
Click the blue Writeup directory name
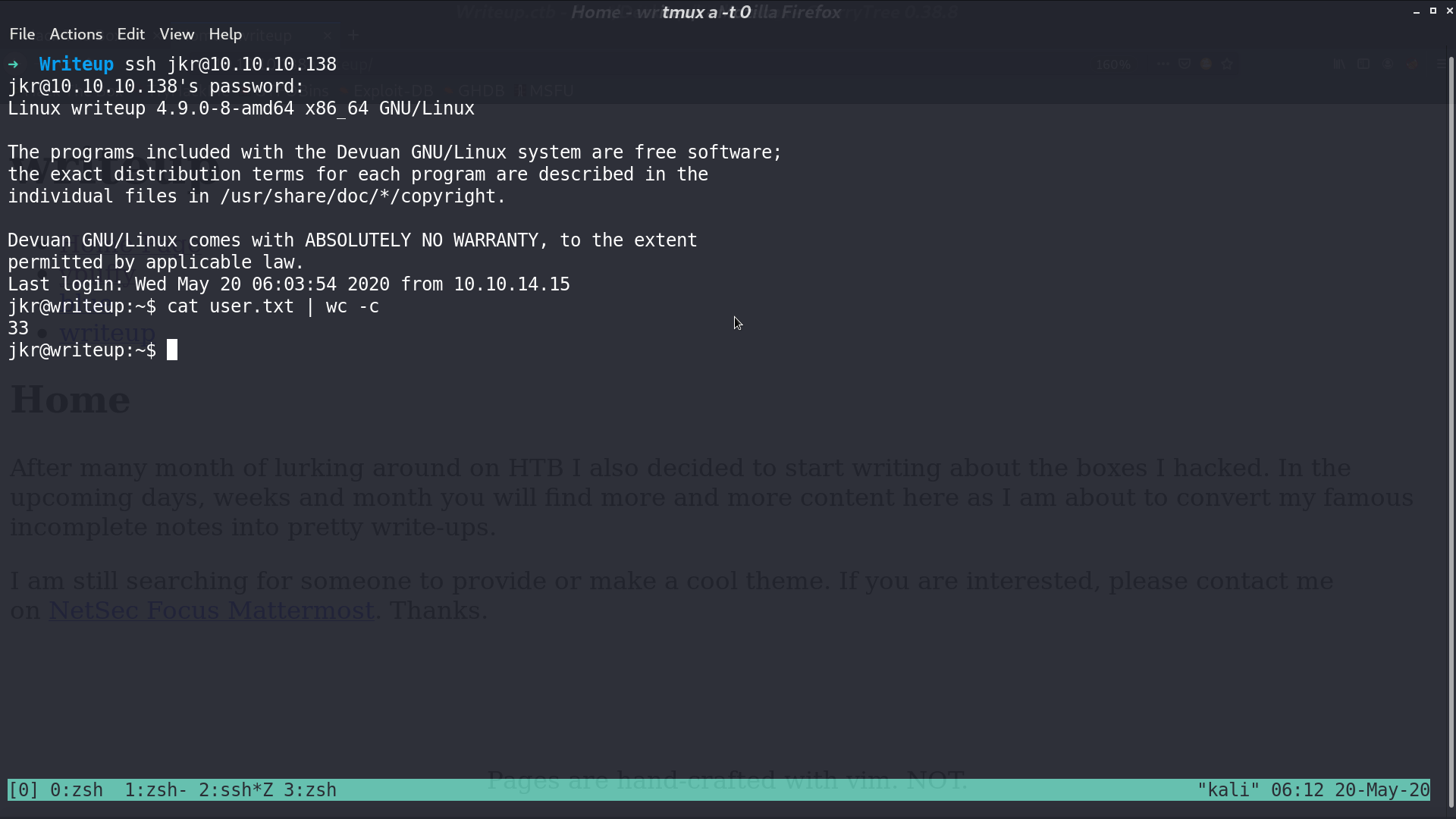(x=77, y=64)
